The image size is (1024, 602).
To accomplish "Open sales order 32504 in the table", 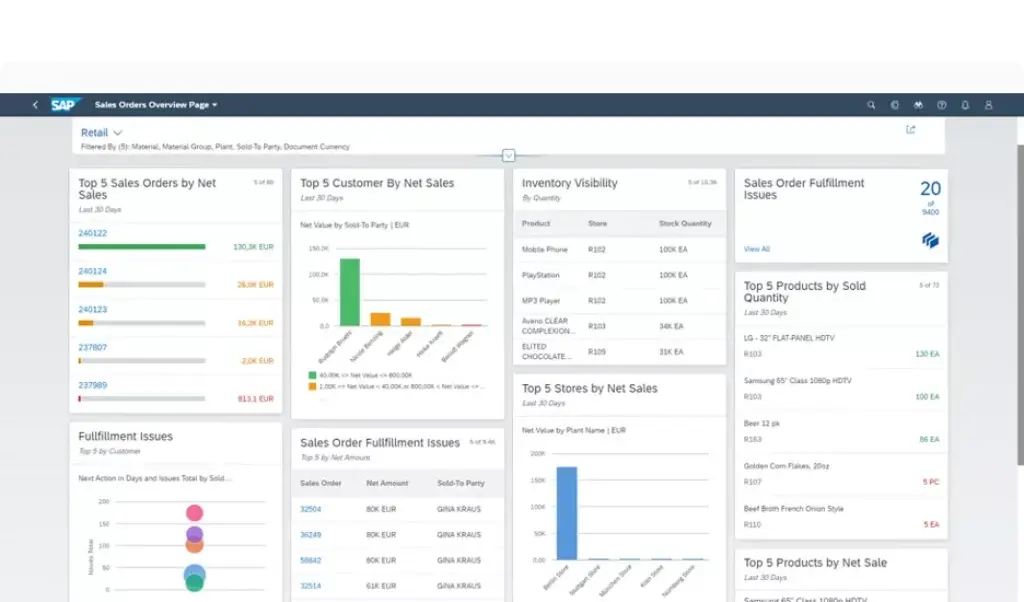I will (x=310, y=509).
